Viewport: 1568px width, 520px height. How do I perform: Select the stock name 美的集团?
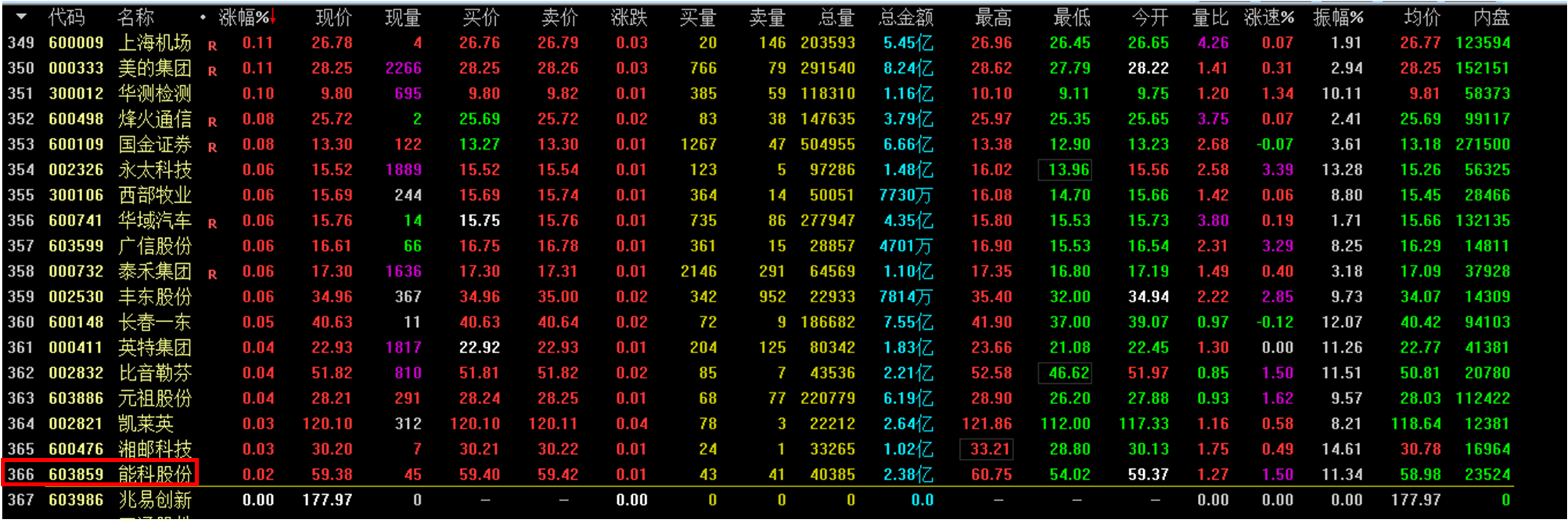click(155, 68)
